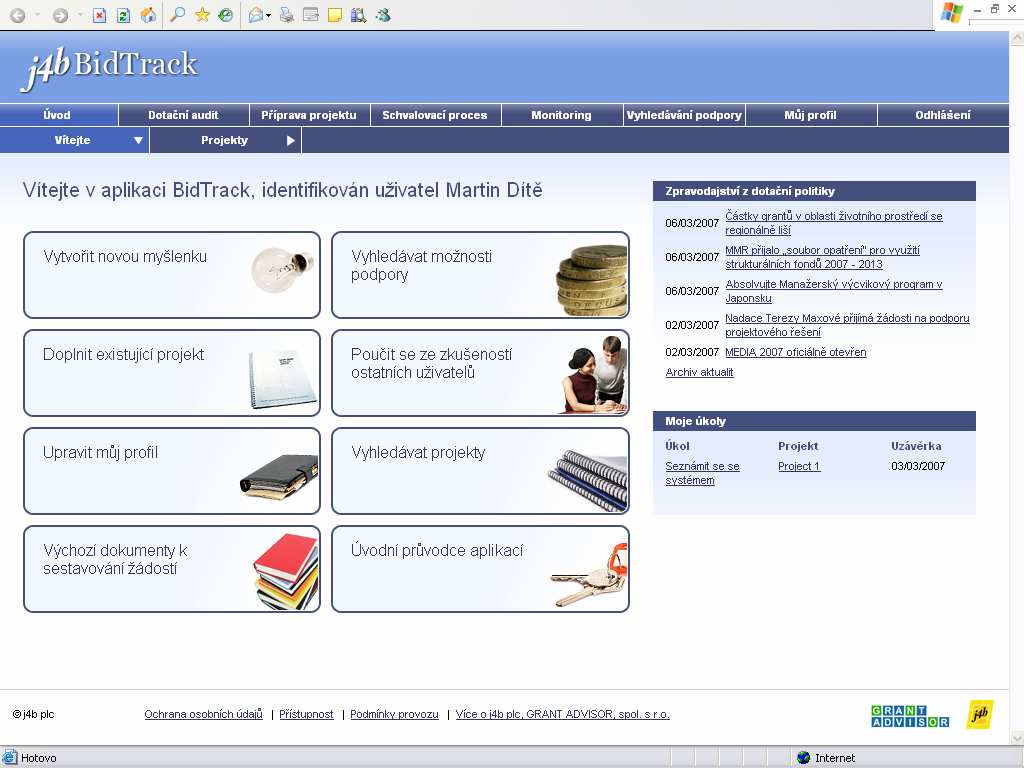Image resolution: width=1024 pixels, height=768 pixels.
Task: Click the Windows flag logo
Action: pyautogui.click(x=952, y=12)
